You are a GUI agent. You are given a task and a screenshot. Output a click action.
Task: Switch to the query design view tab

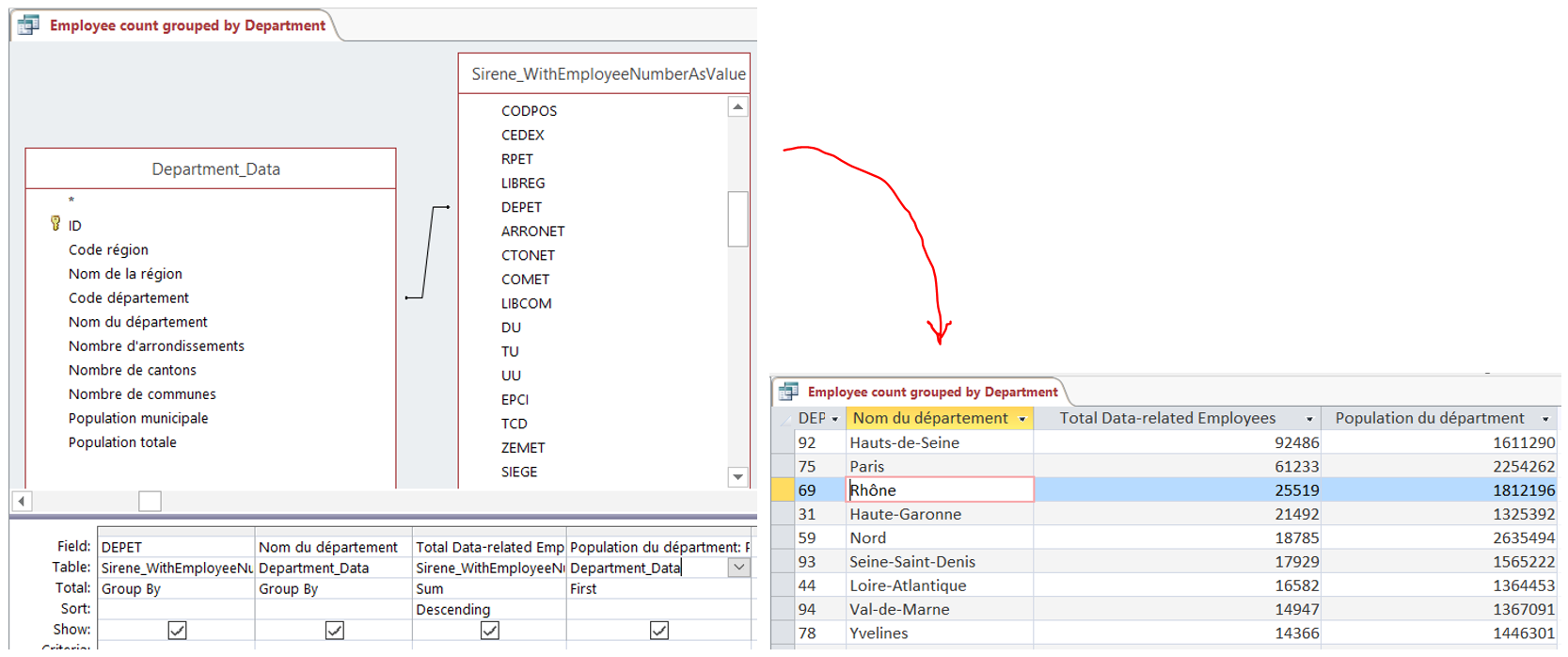tap(186, 25)
